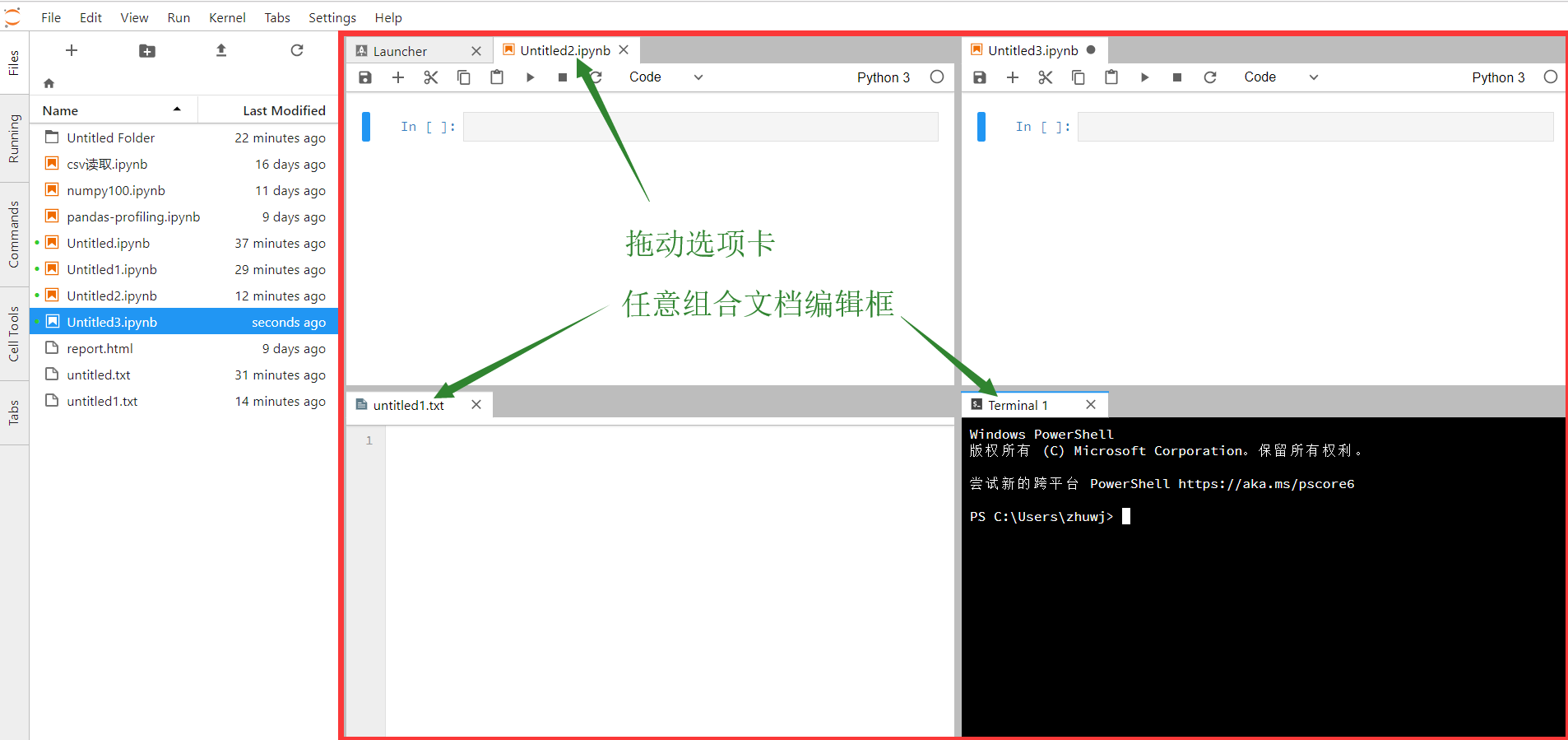Click the upload files icon
Screen dimensions: 1568x740
tap(221, 50)
